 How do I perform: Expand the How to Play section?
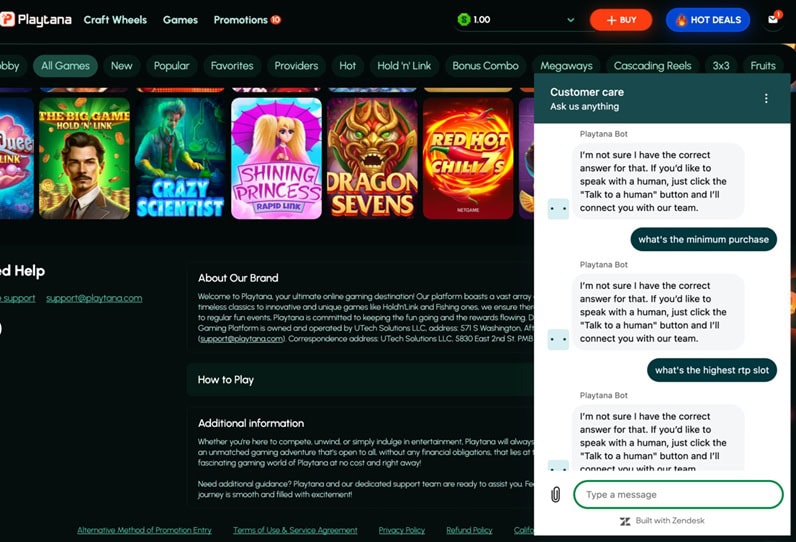click(x=360, y=380)
